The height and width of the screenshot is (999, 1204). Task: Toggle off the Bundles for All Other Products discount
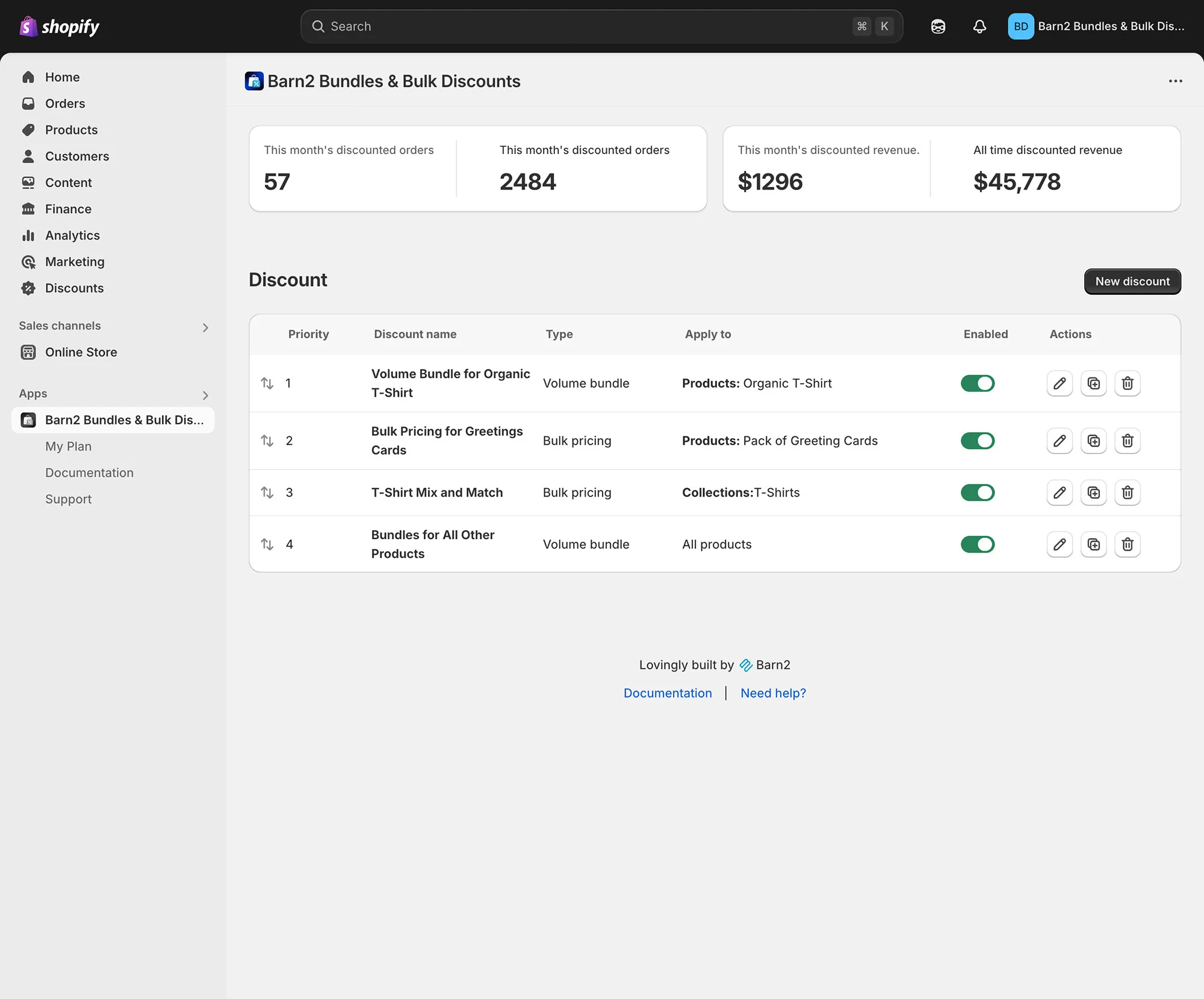977,545
